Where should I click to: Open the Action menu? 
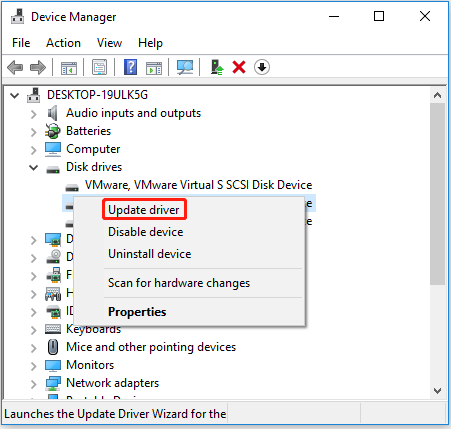tap(63, 43)
